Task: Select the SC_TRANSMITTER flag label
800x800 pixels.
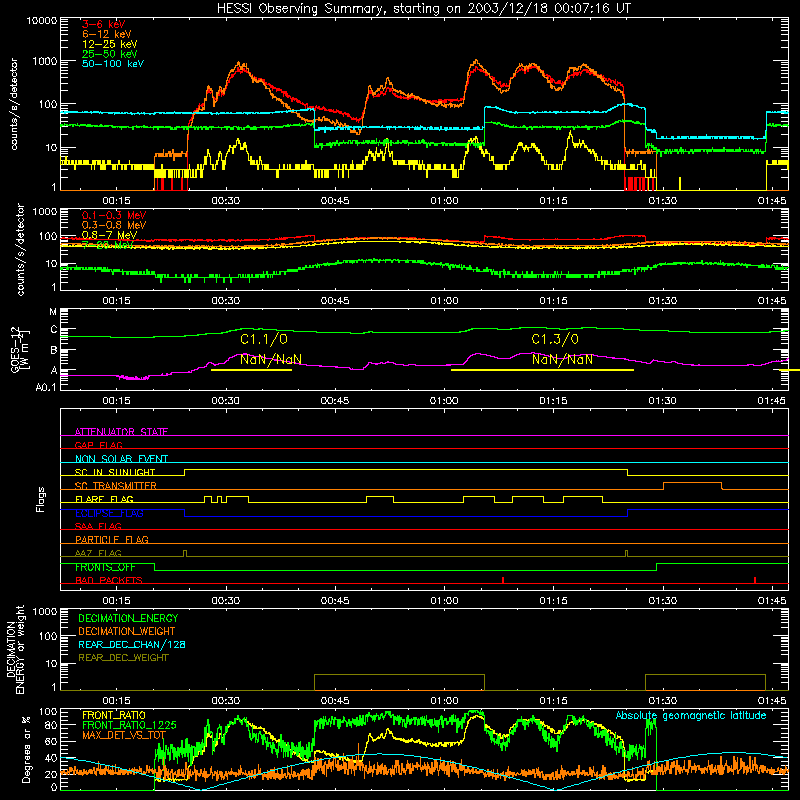Action: tap(115, 485)
